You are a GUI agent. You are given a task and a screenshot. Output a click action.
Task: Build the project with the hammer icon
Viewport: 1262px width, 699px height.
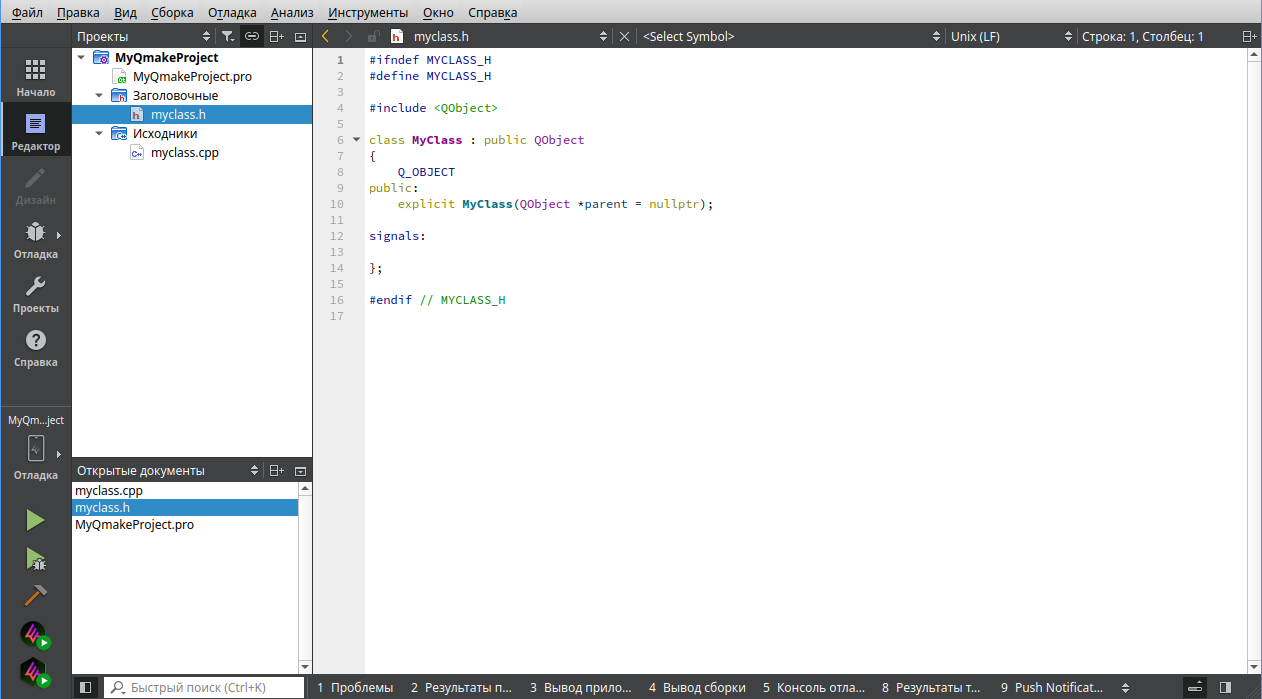tap(35, 596)
